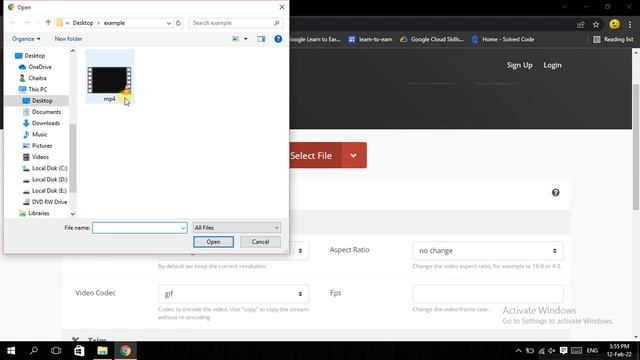This screenshot has width=640, height=360.
Task: Open Desktop under This PC
Action: click(x=42, y=100)
